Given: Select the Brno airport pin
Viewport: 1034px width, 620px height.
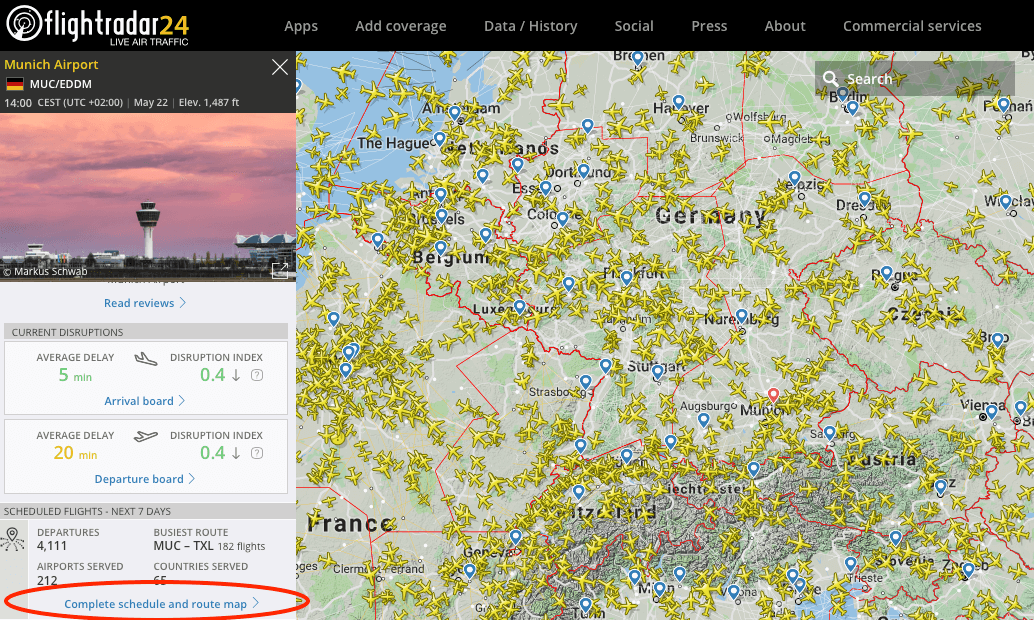Looking at the screenshot, I should pyautogui.click(x=998, y=340).
